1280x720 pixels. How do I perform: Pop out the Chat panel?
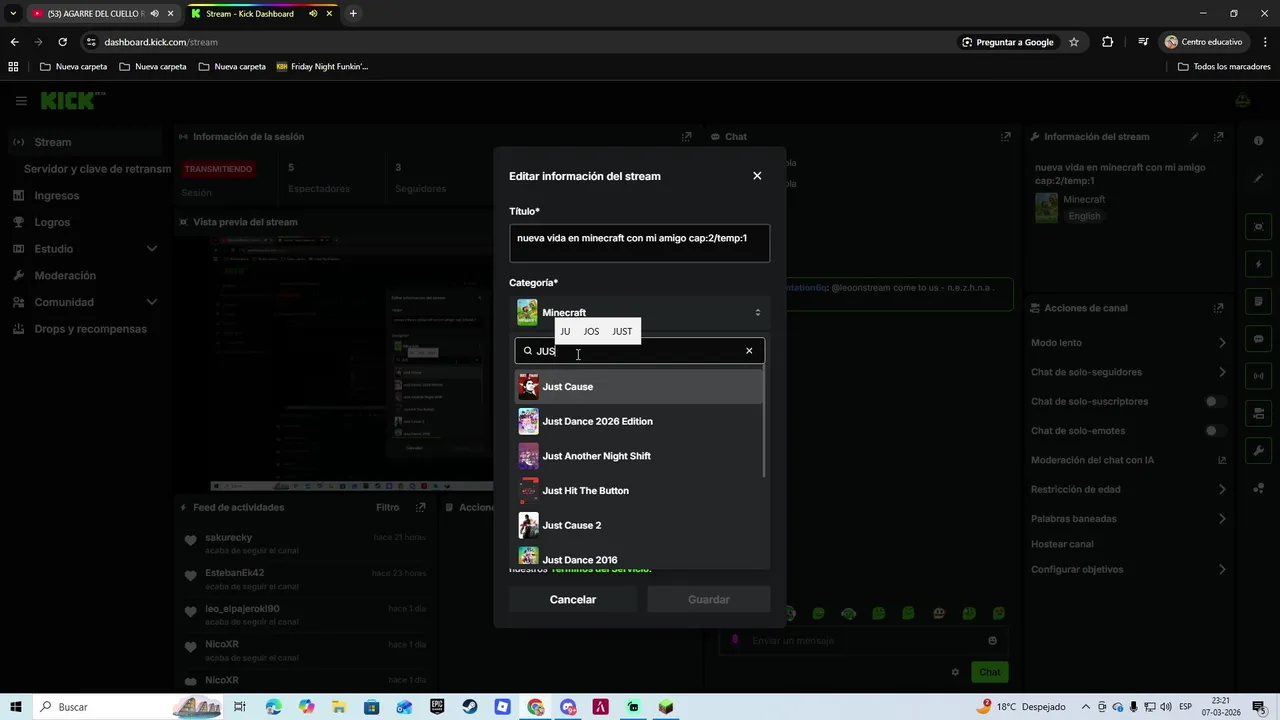[x=1005, y=137]
